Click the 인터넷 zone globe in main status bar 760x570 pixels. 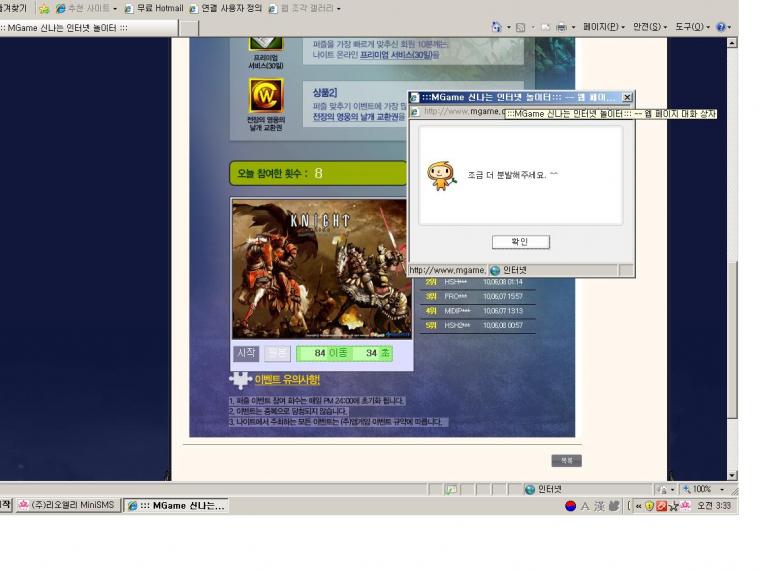click(530, 490)
